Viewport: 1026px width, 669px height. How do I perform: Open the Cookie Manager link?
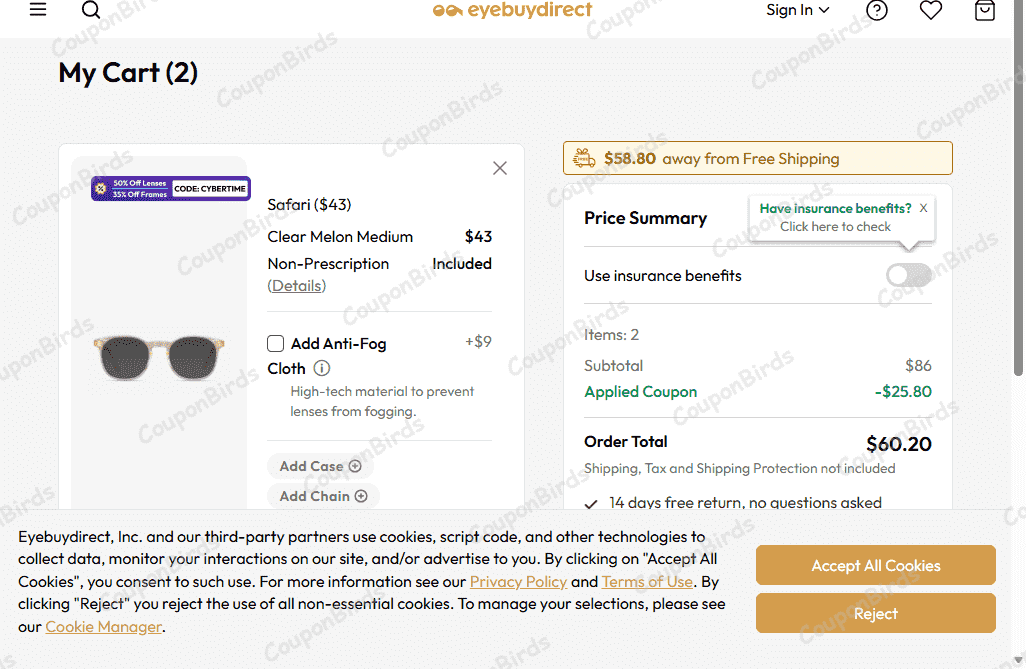tap(103, 627)
